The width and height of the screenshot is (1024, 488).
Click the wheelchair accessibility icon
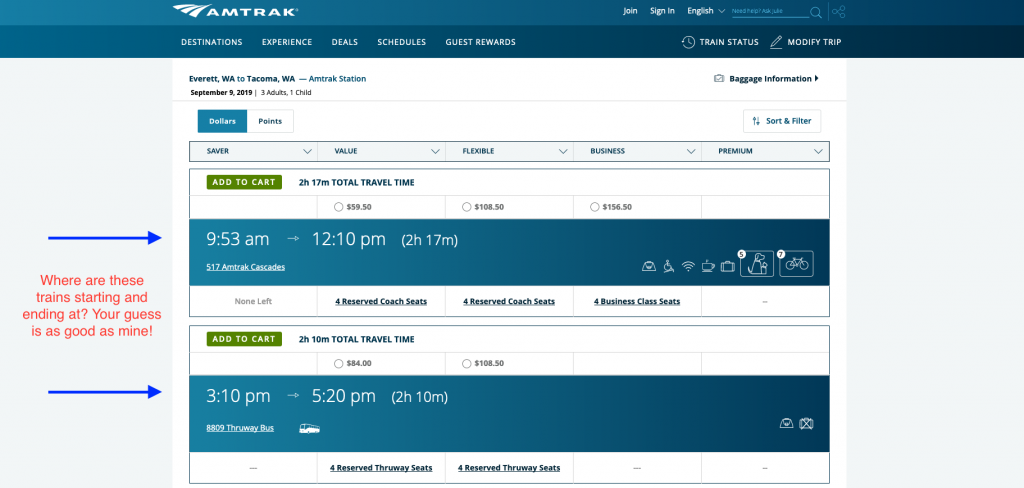(x=668, y=266)
